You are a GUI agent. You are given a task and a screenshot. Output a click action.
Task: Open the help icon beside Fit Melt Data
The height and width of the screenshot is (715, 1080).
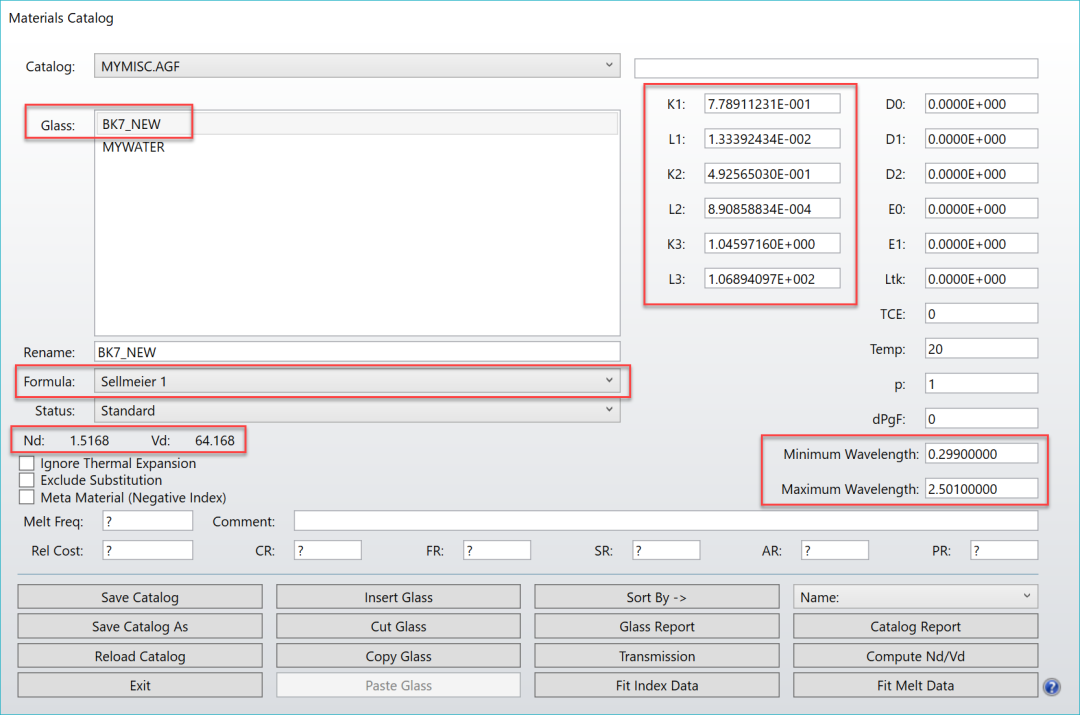[x=1051, y=687]
